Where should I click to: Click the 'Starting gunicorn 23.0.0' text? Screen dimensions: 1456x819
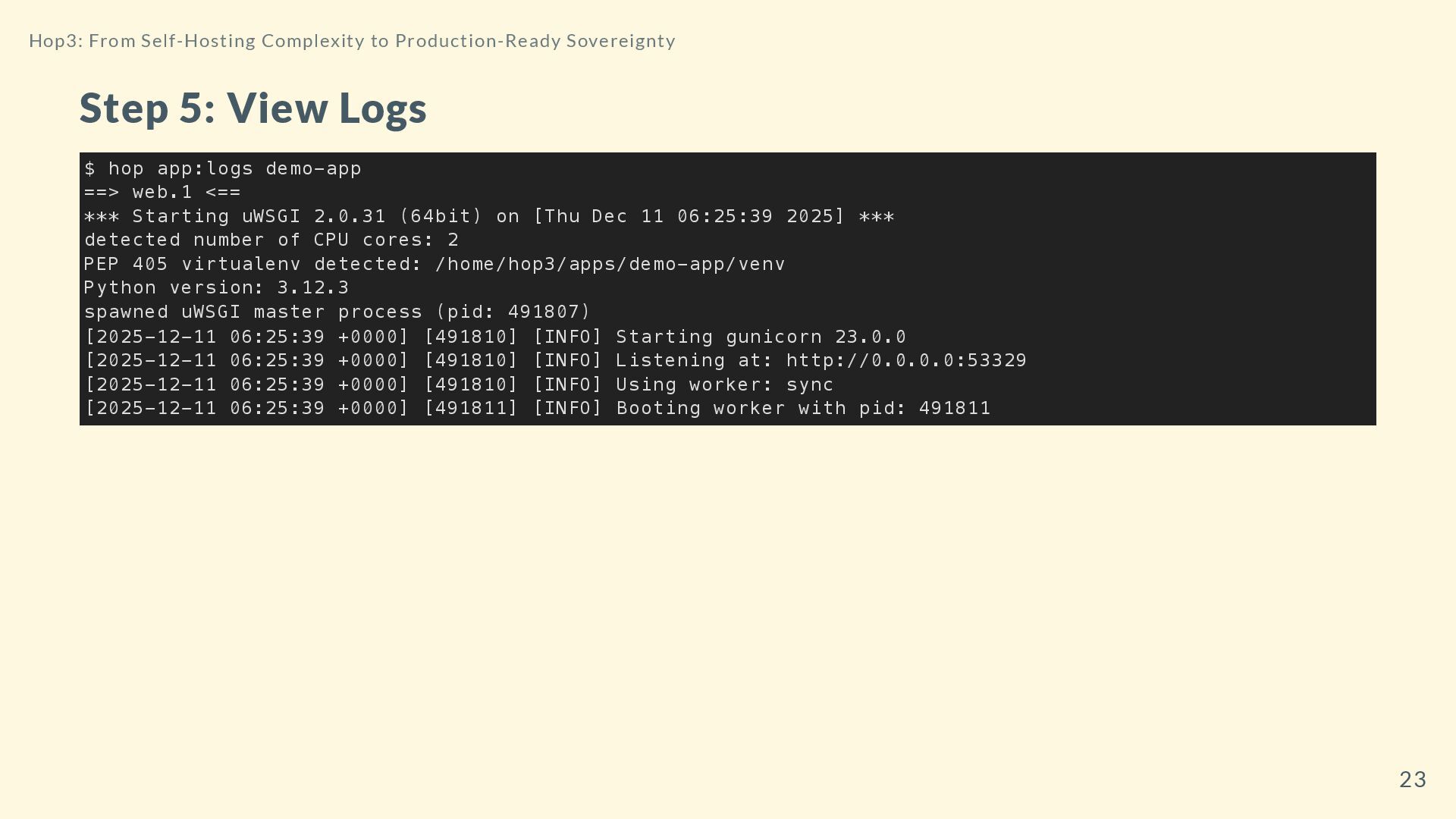[761, 337]
